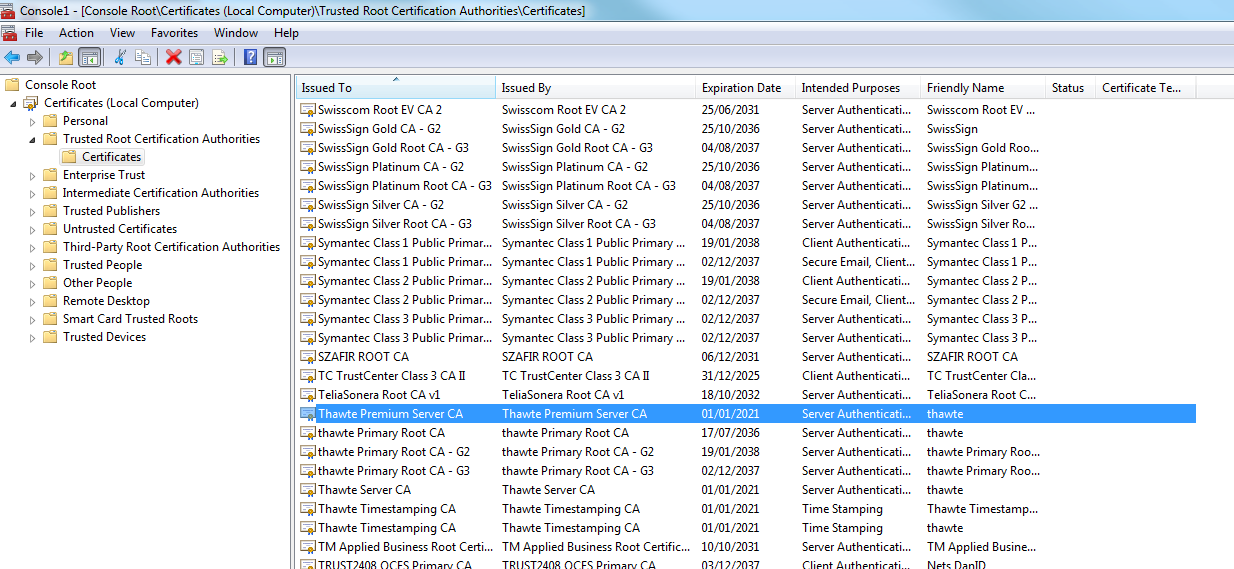
Task: Click the Cut scissors toolbar icon
Action: 120,57
